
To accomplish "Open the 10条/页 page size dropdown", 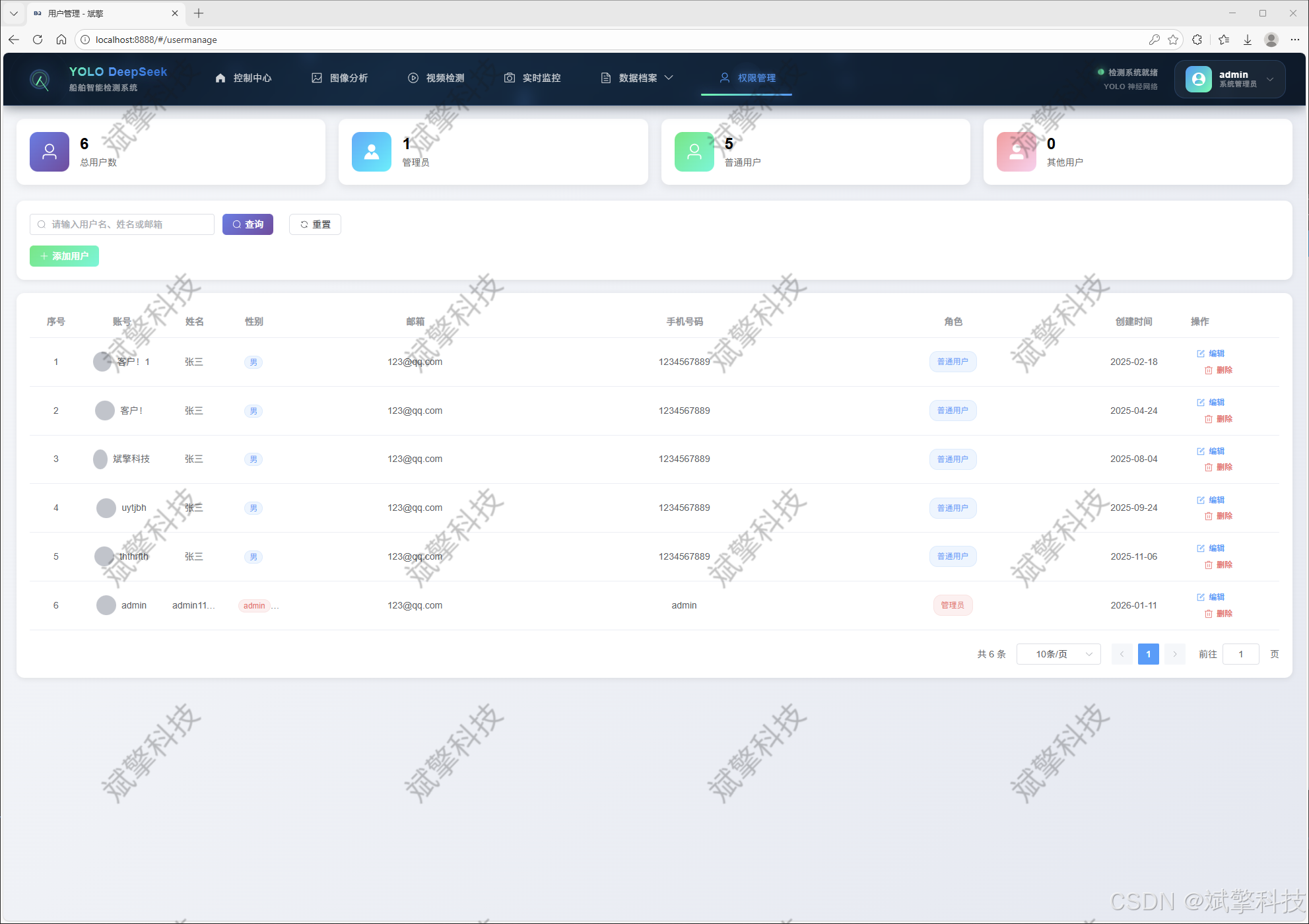I will tap(1058, 654).
